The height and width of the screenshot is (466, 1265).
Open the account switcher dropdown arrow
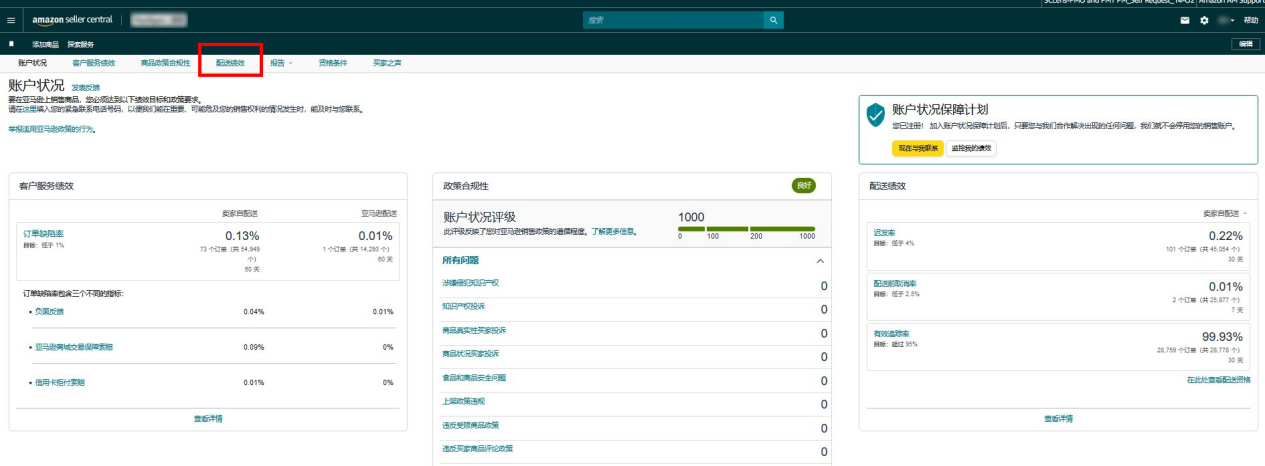pyautogui.click(x=1234, y=20)
